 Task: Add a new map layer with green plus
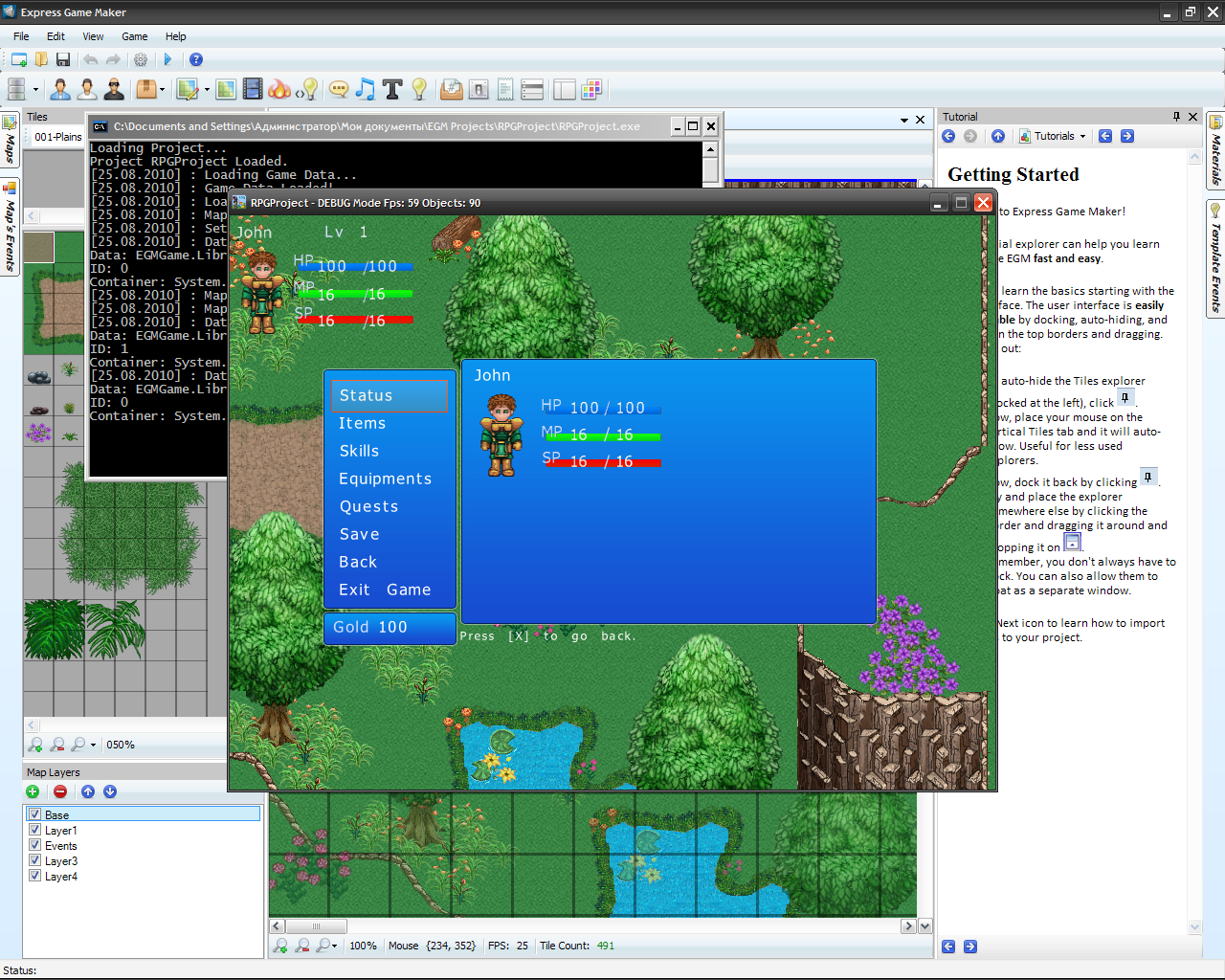coord(33,791)
